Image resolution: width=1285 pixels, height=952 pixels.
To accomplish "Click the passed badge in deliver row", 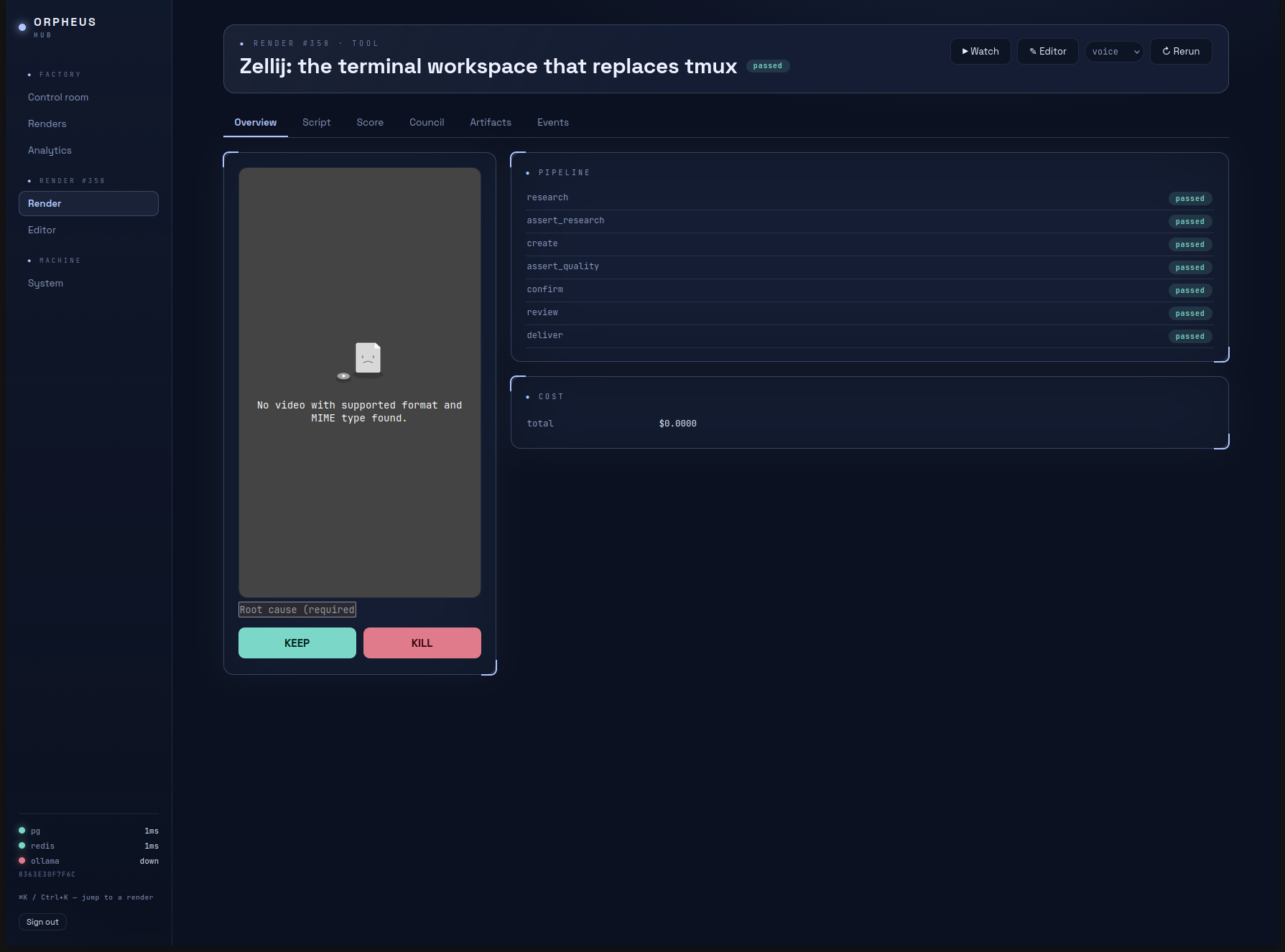I will click(x=1190, y=337).
